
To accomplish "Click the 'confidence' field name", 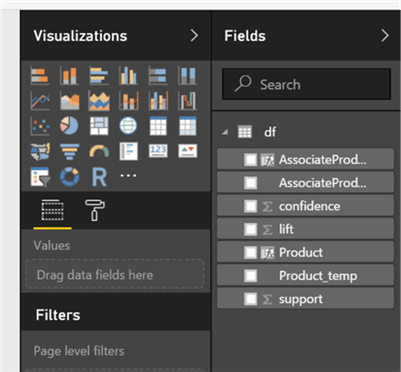I will click(x=309, y=206).
